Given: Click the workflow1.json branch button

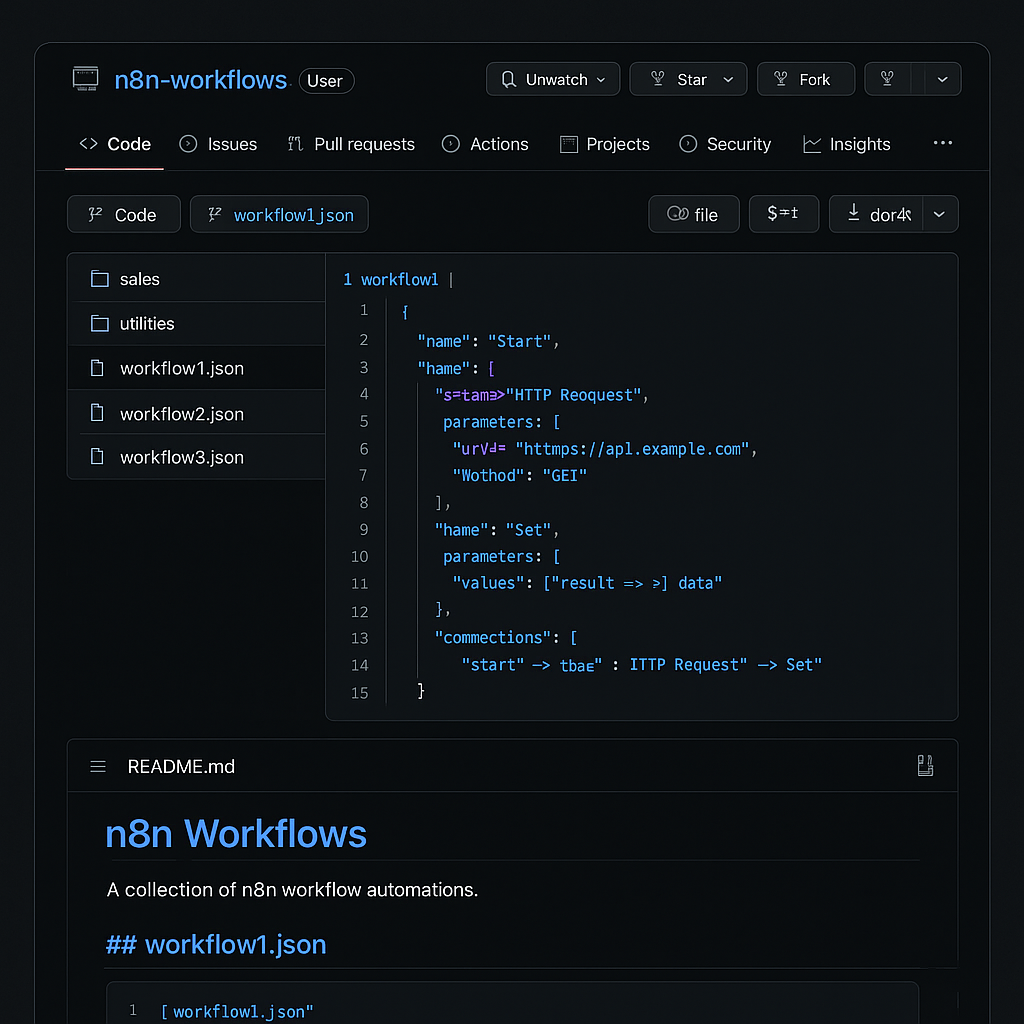Looking at the screenshot, I should point(279,214).
